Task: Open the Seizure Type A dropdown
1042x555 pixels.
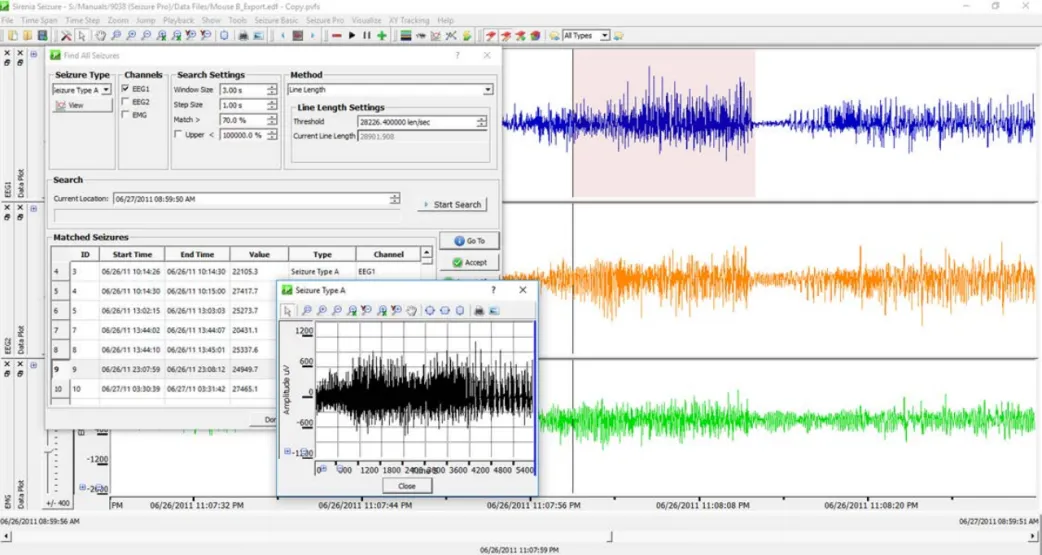Action: [x=106, y=90]
